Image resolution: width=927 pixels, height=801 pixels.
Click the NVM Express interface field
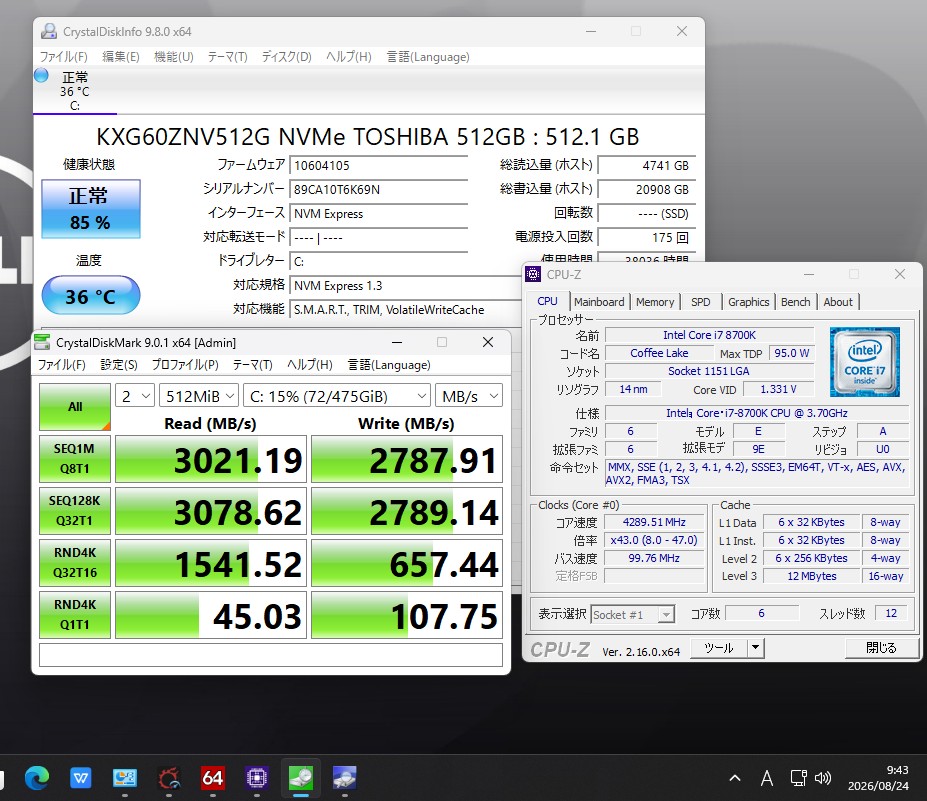click(378, 214)
